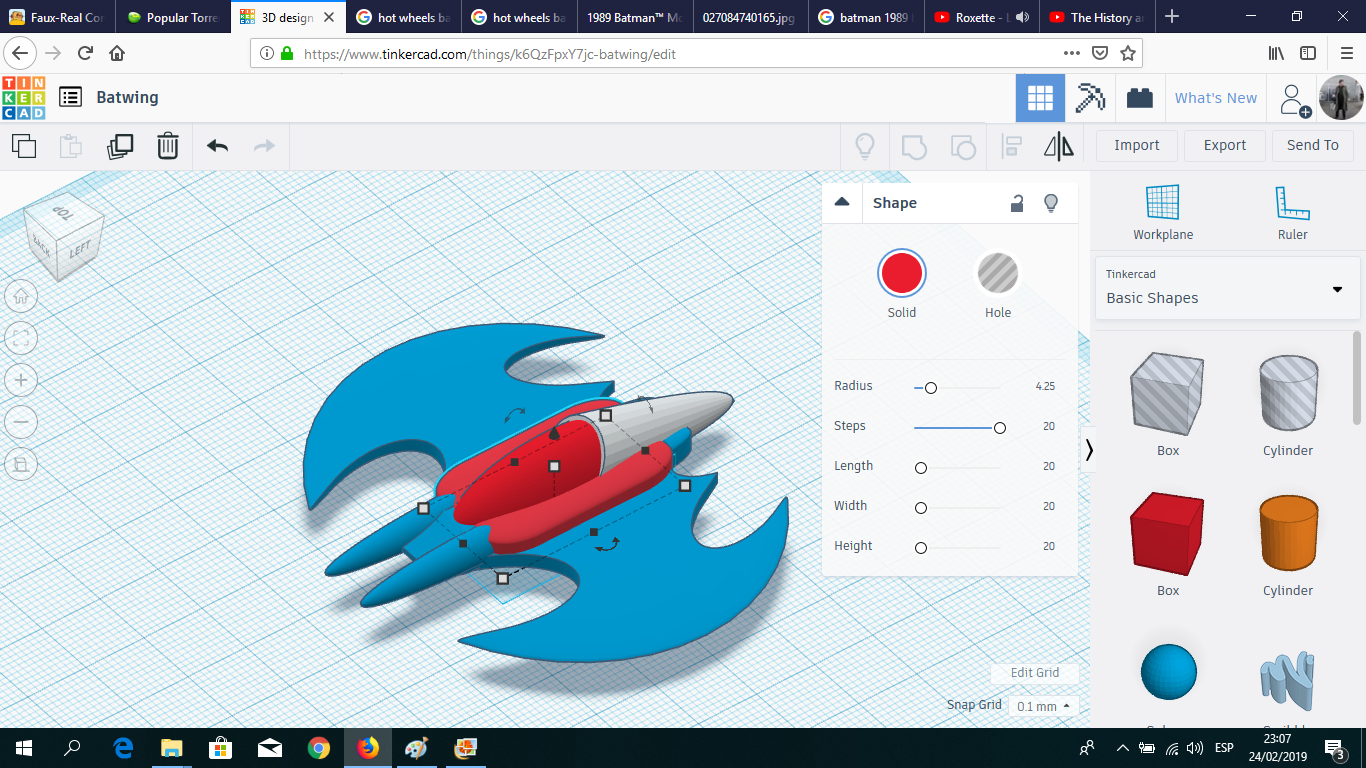Delete selection with the trash icon
This screenshot has width=1366, height=768.
coord(167,146)
